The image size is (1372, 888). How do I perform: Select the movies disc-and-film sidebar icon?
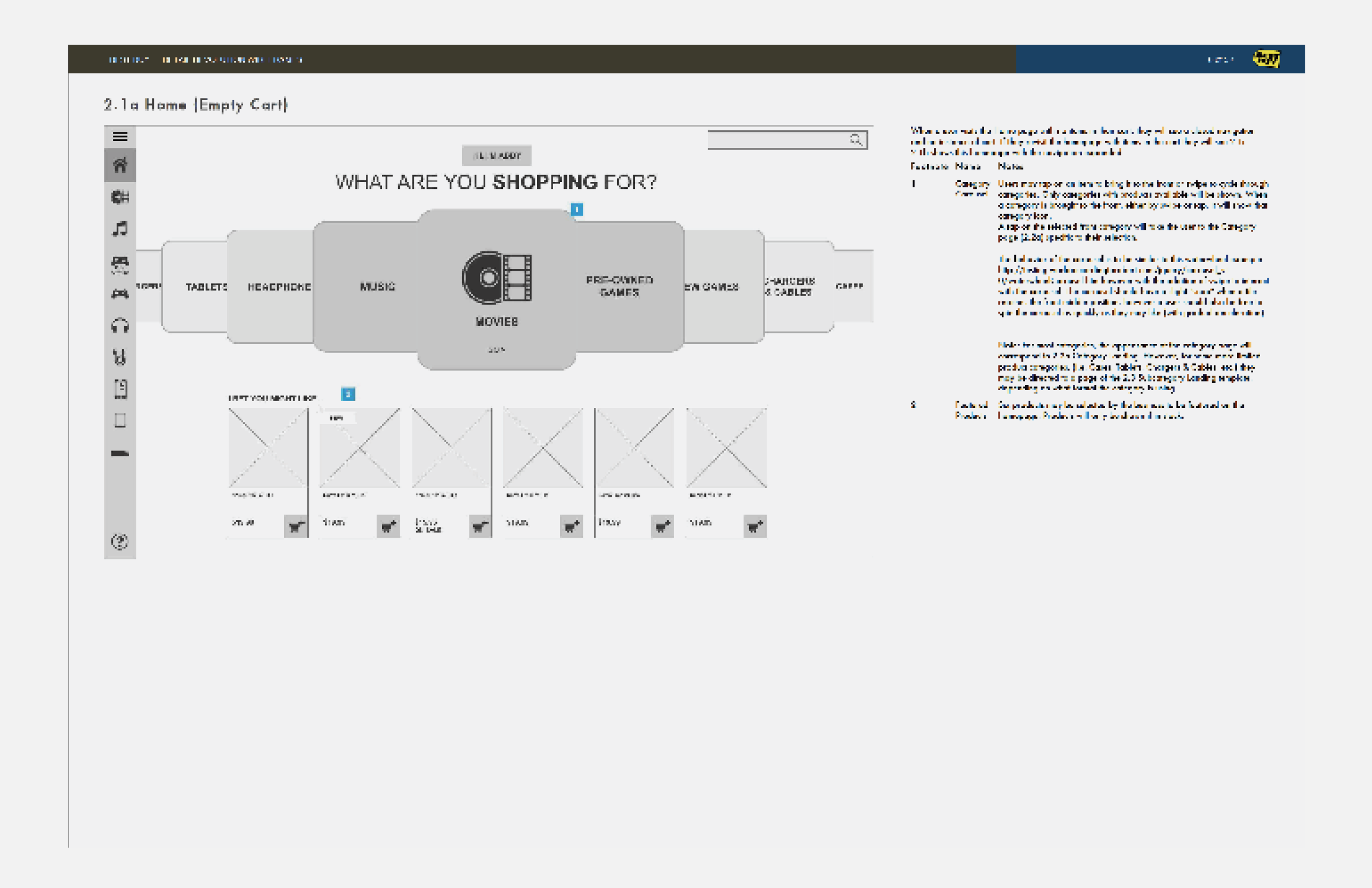point(120,197)
